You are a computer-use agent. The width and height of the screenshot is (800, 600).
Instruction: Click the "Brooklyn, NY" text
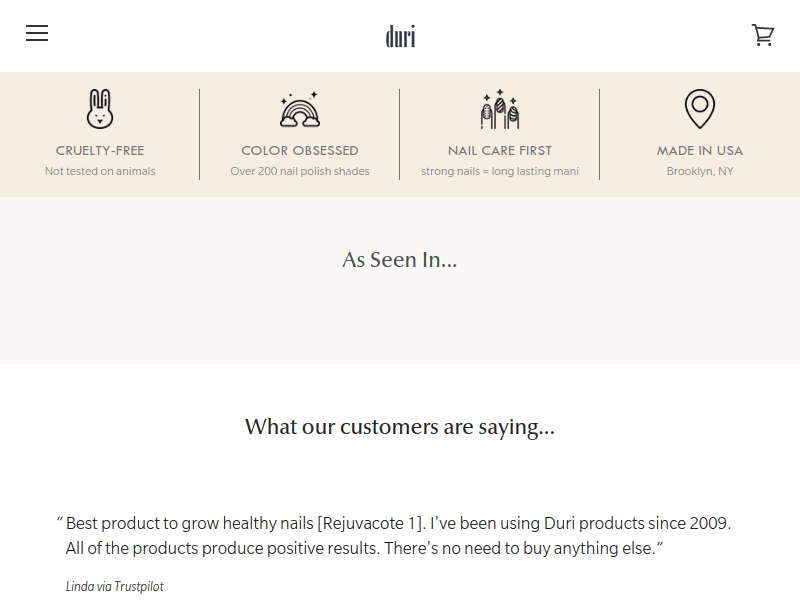tap(700, 171)
